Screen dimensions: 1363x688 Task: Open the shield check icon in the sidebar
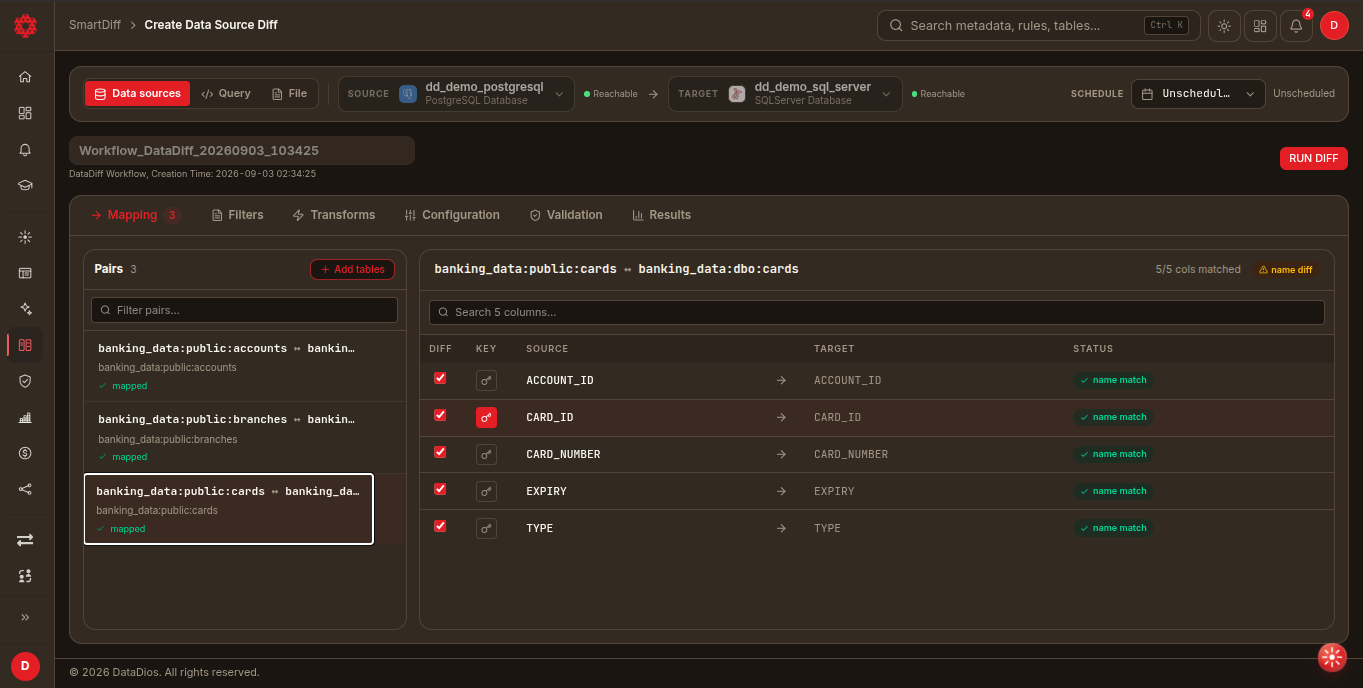25,381
